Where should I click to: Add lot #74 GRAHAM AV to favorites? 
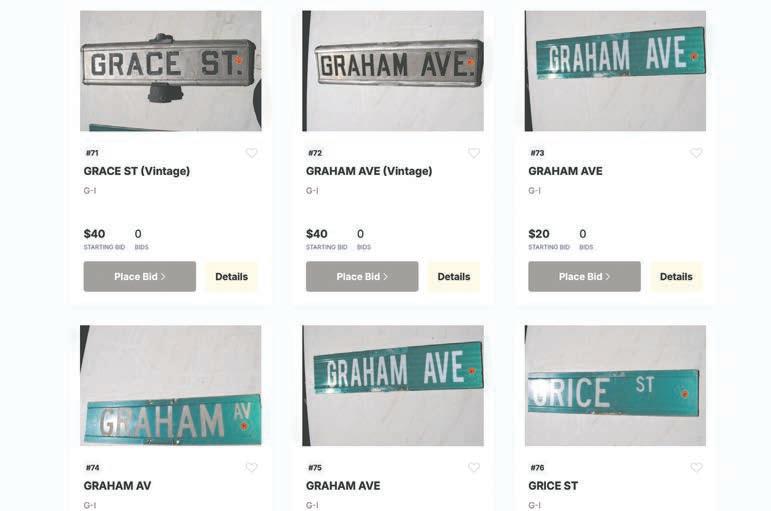click(252, 467)
